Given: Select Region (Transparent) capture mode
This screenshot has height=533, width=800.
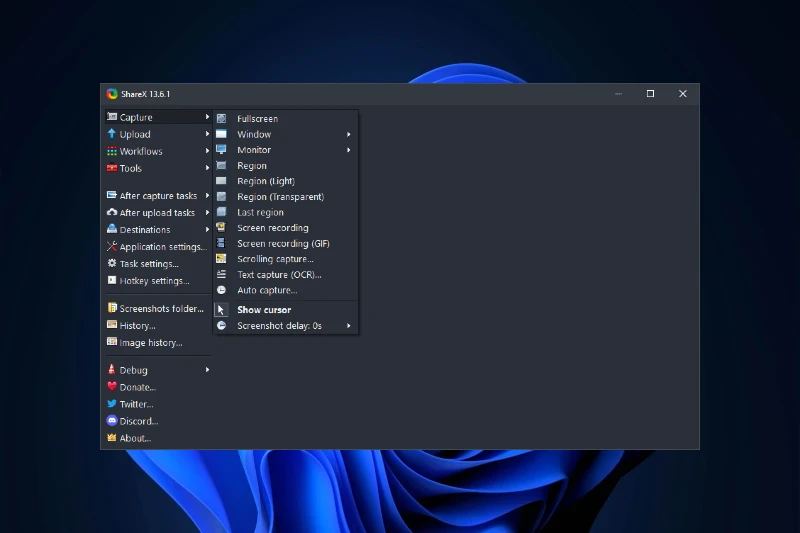Looking at the screenshot, I should [x=286, y=197].
